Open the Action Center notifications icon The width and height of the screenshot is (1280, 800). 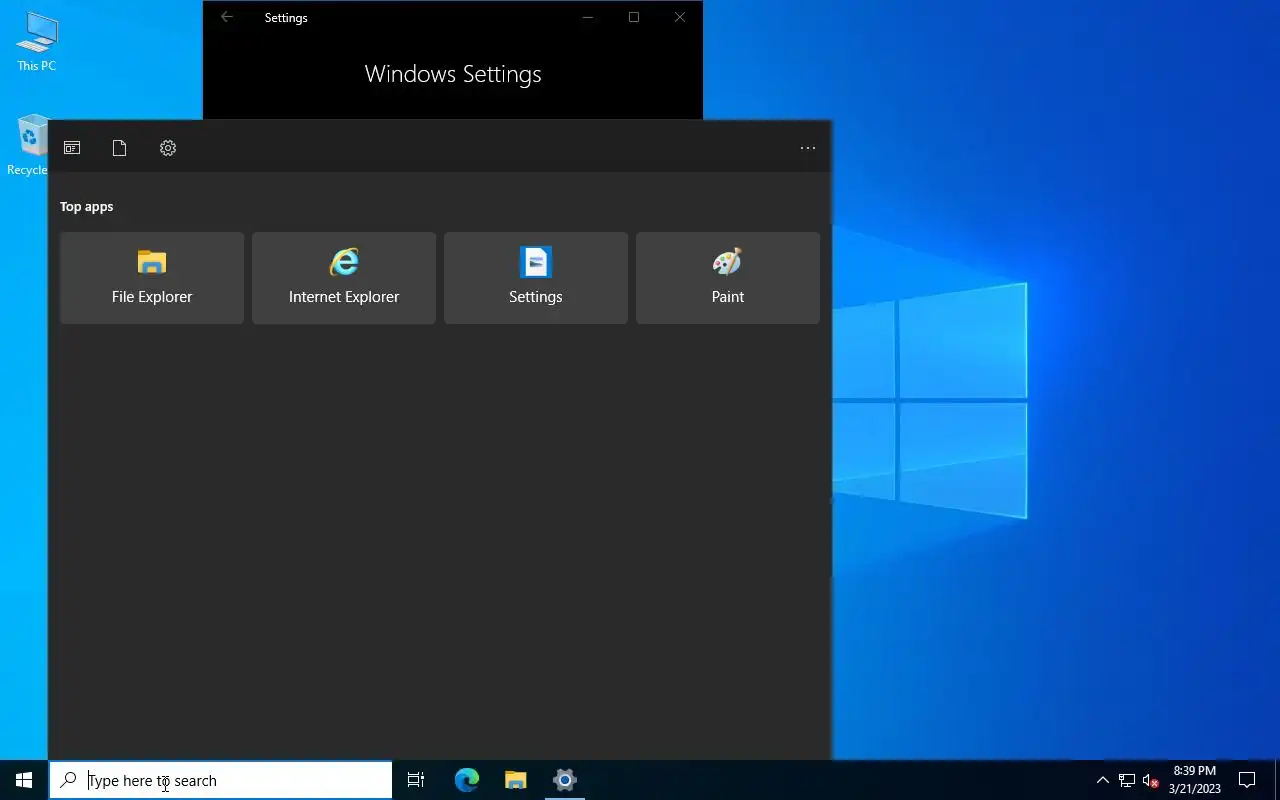1247,780
